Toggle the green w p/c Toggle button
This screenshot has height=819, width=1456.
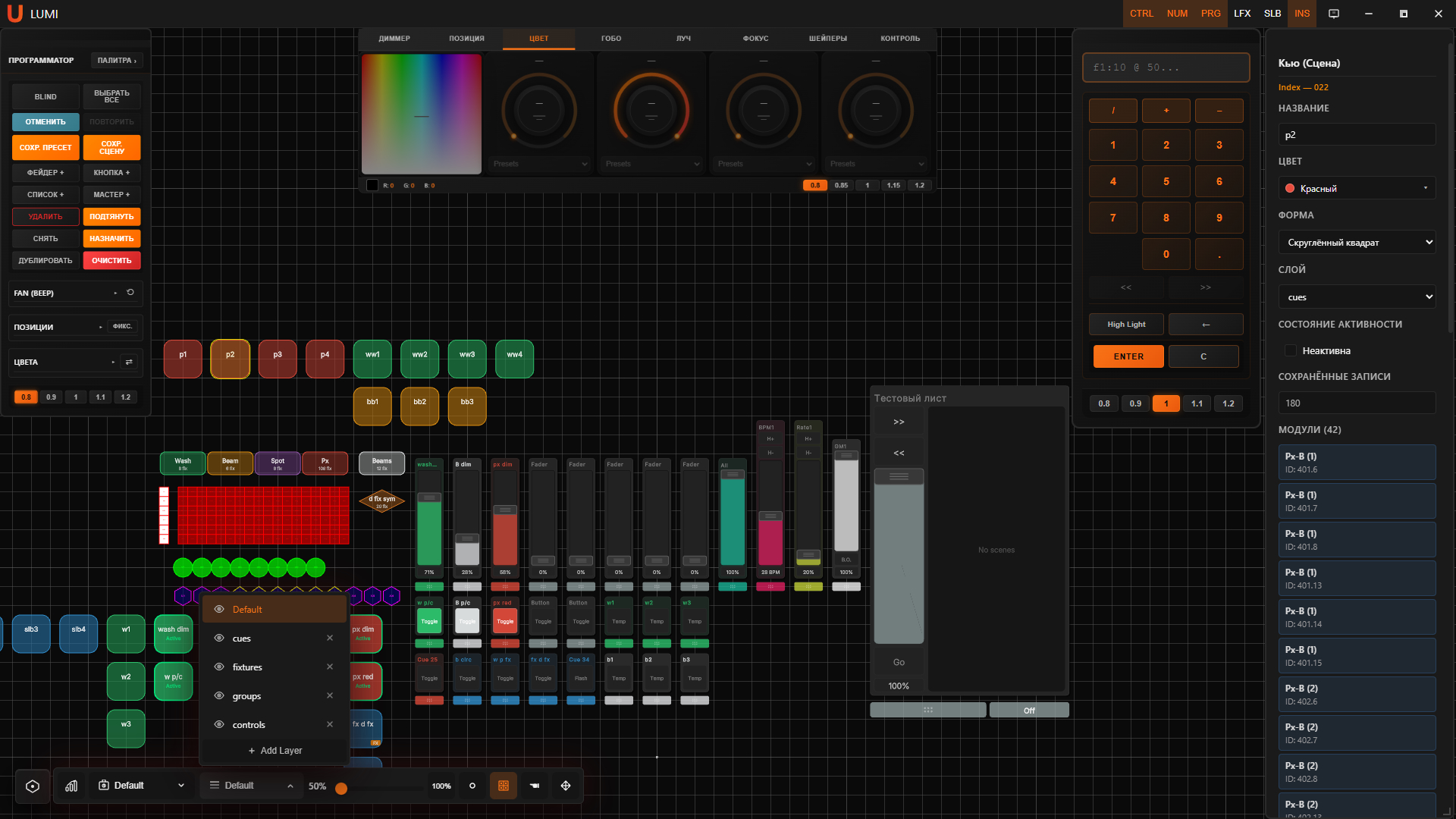coord(429,621)
